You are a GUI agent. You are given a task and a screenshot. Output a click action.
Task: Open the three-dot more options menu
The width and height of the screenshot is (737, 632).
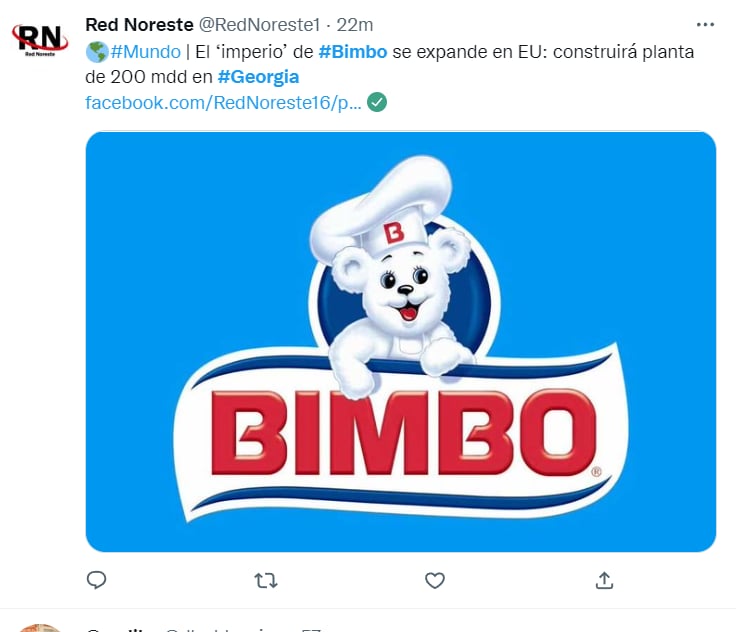point(706,24)
